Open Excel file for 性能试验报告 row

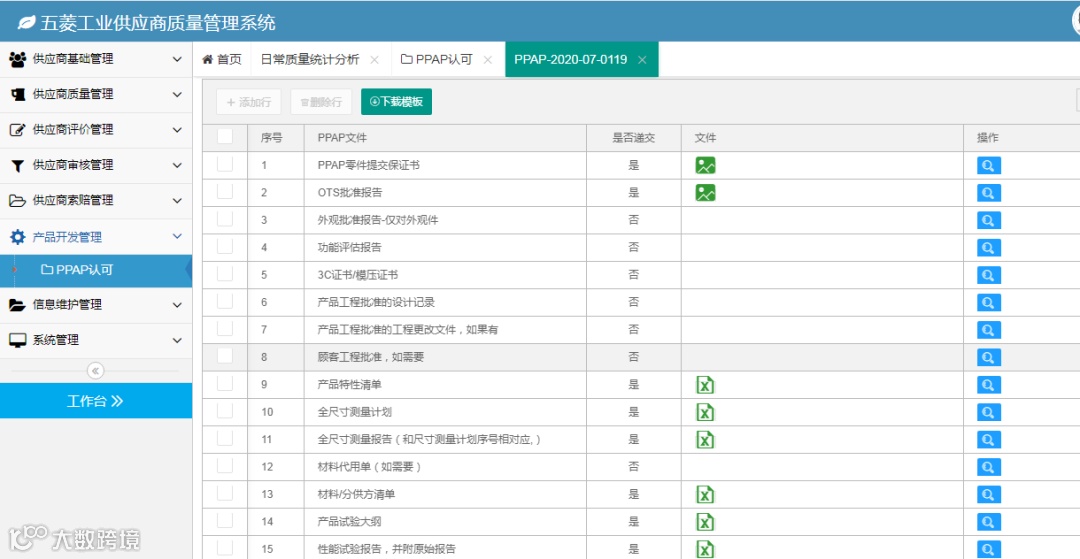[705, 549]
